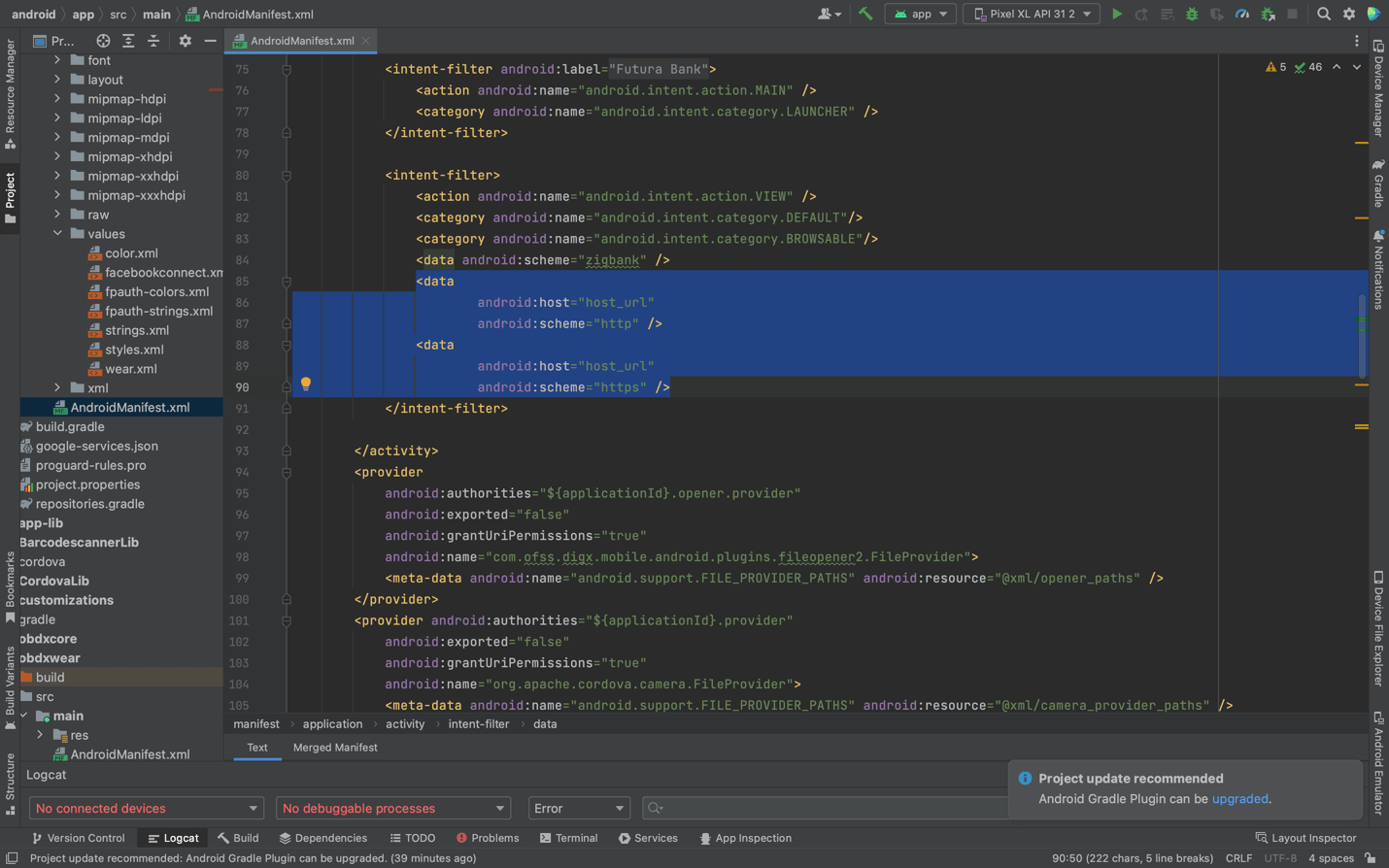This screenshot has height=868, width=1389.
Task: Click Select Opened File target icon
Action: 103,41
